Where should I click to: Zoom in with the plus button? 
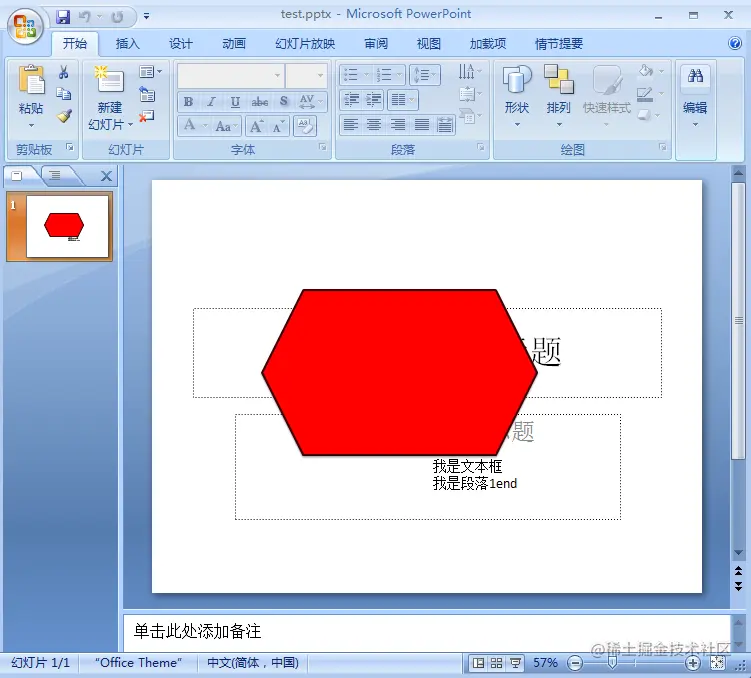coord(693,663)
